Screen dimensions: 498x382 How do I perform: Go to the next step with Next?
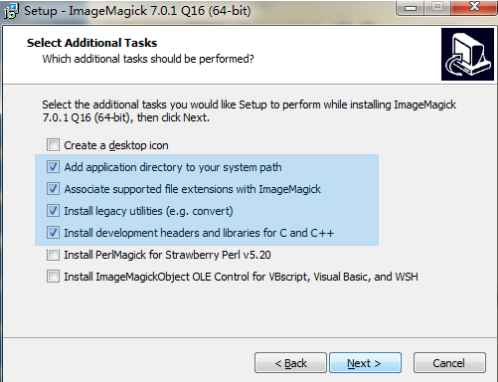365,363
